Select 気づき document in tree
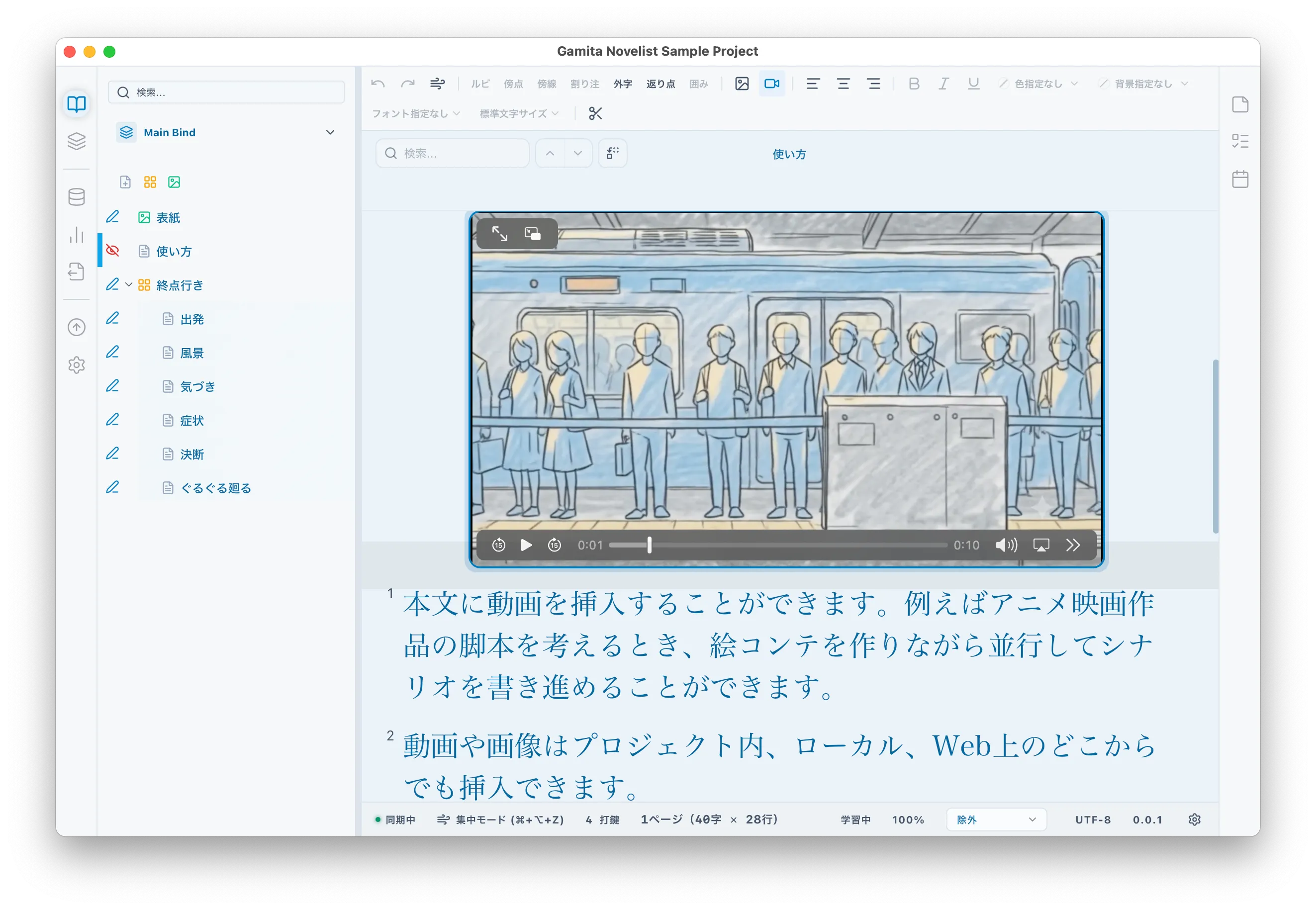 coord(197,386)
